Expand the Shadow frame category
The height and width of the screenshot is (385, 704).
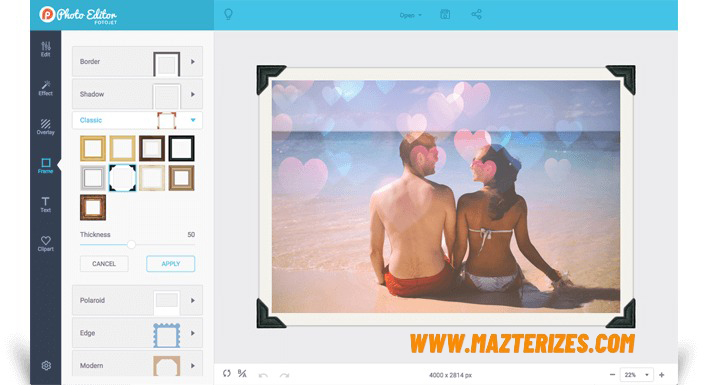tap(137, 94)
